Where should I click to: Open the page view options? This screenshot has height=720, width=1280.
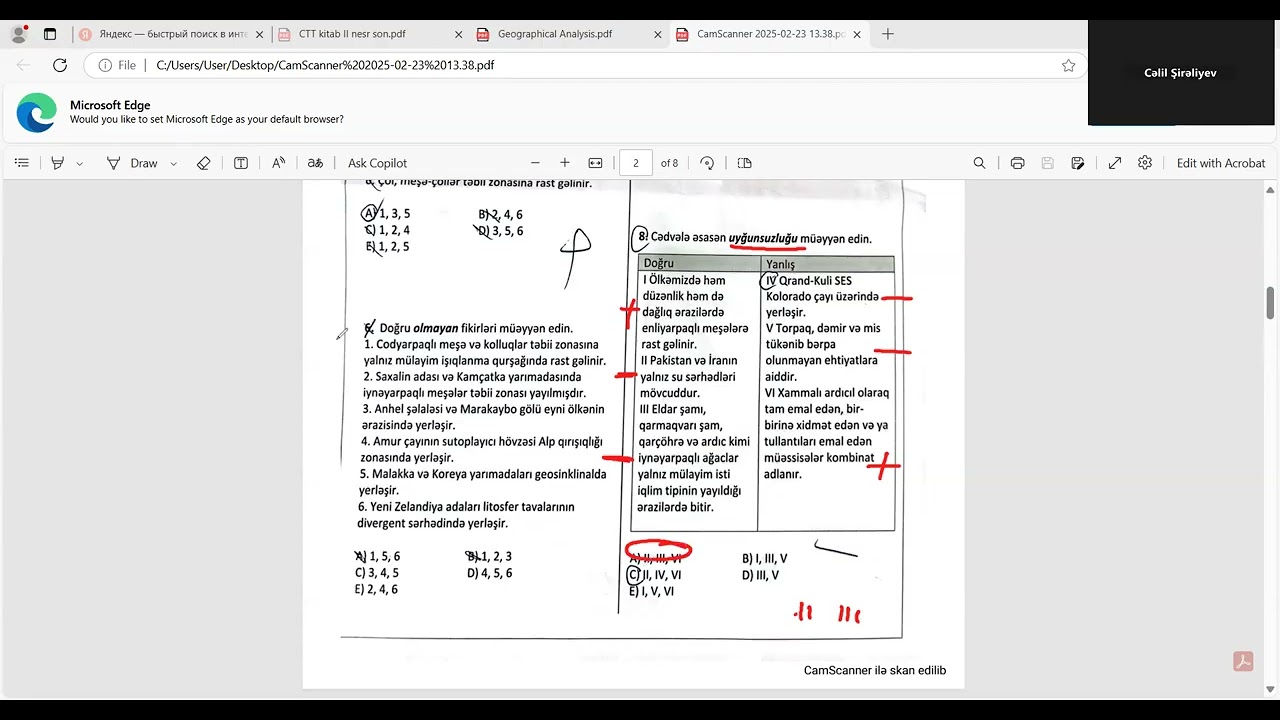pos(744,163)
